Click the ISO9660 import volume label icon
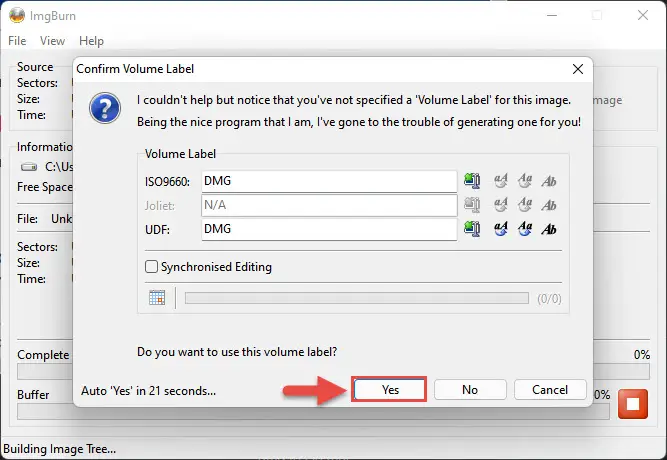 click(x=472, y=181)
